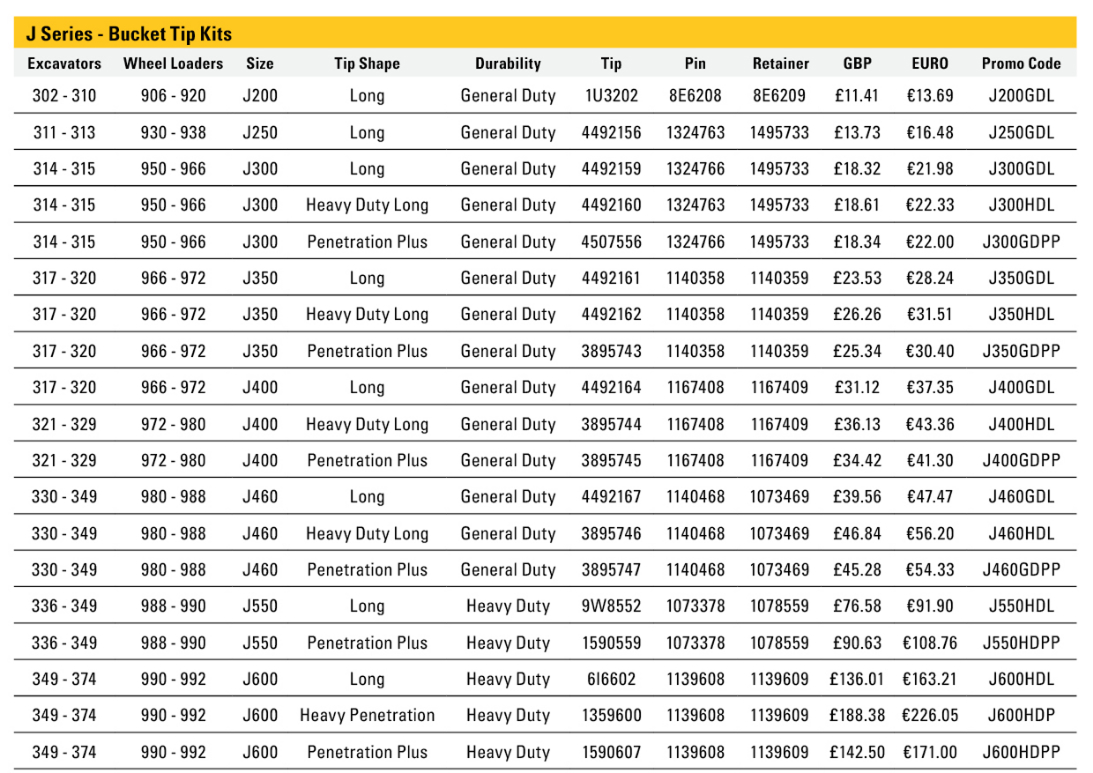Click promo code J200GDL
This screenshot has width=1093, height=773.
1020,96
